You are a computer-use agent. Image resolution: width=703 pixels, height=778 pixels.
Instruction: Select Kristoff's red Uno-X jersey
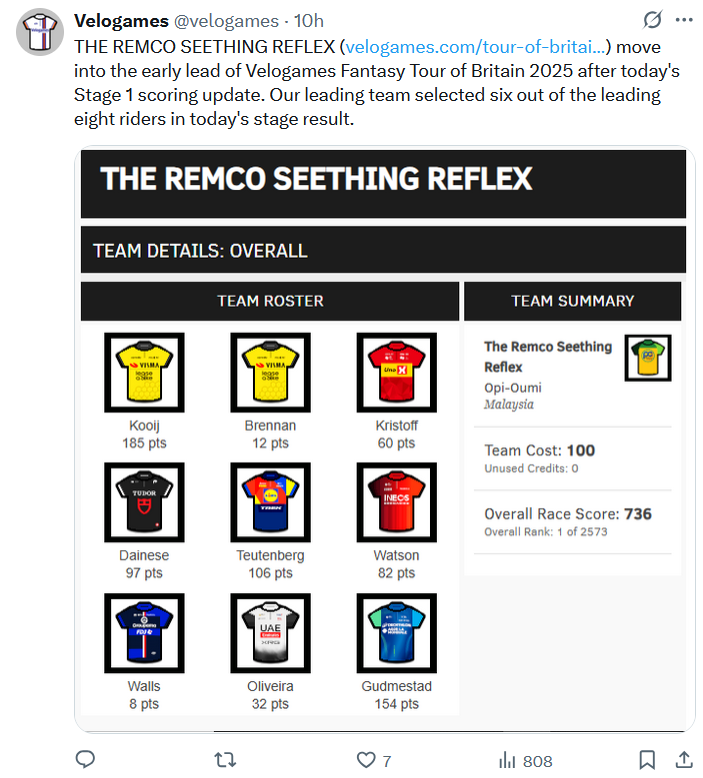(397, 372)
